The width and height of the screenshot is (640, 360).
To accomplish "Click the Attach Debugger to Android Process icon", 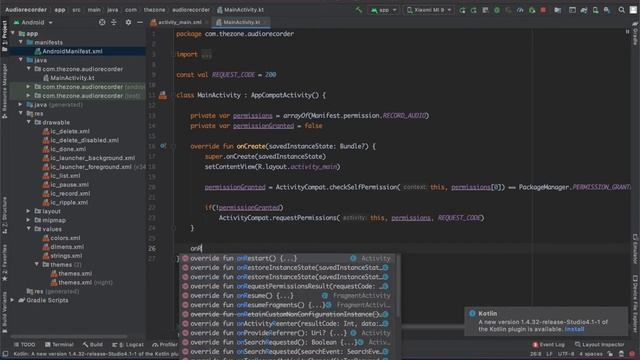I will 532,10.
